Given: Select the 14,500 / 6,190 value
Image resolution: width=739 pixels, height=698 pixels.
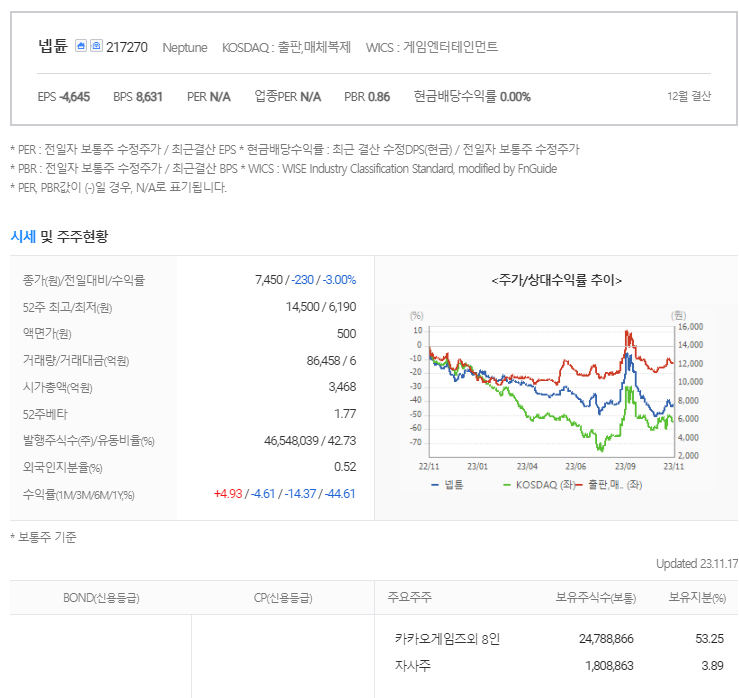Looking at the screenshot, I should click(x=321, y=307).
